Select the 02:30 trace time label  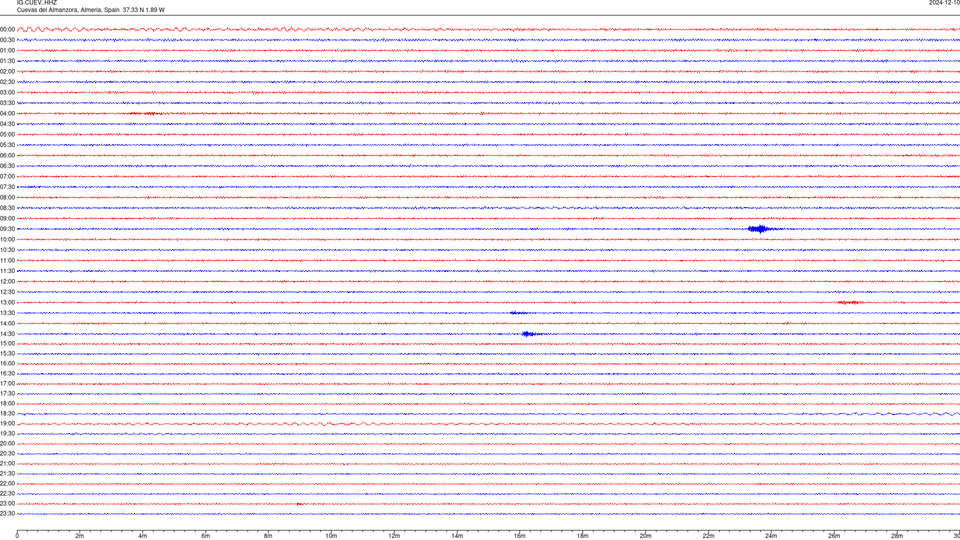point(7,82)
